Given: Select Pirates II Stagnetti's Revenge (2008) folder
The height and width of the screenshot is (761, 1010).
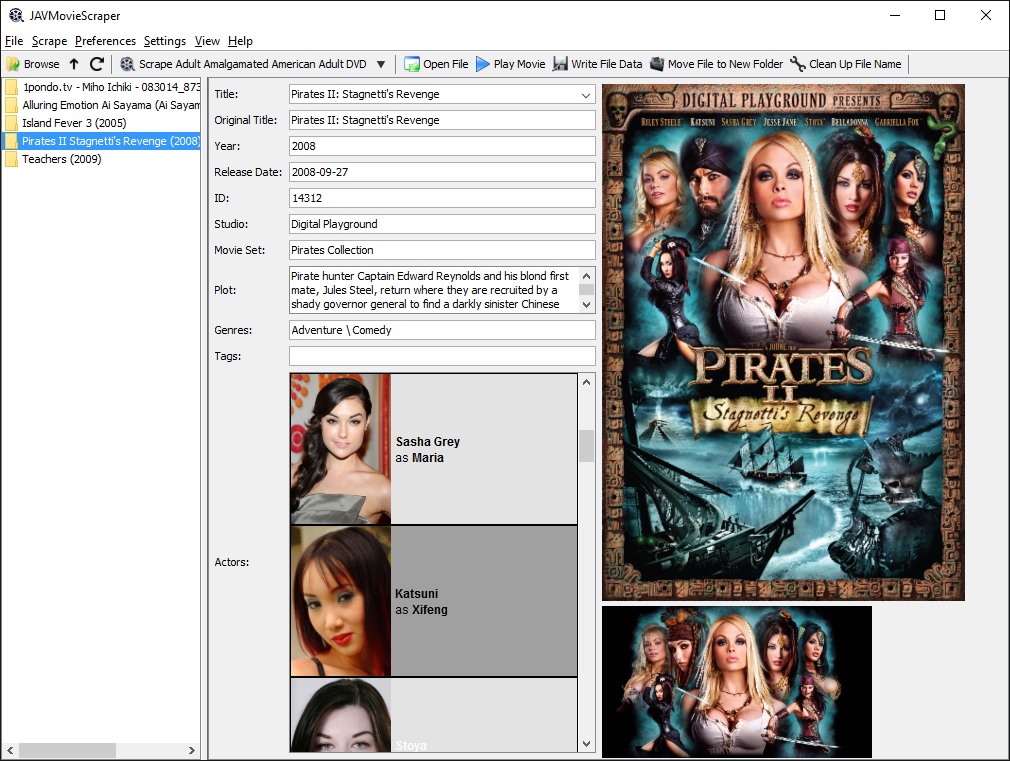Looking at the screenshot, I should click(x=101, y=140).
